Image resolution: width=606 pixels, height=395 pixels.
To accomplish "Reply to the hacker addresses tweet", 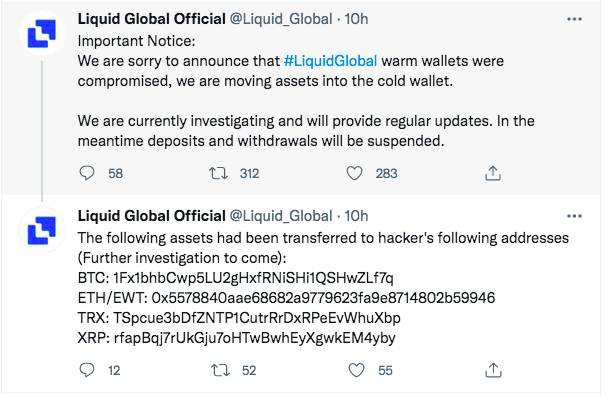I will (x=87, y=370).
